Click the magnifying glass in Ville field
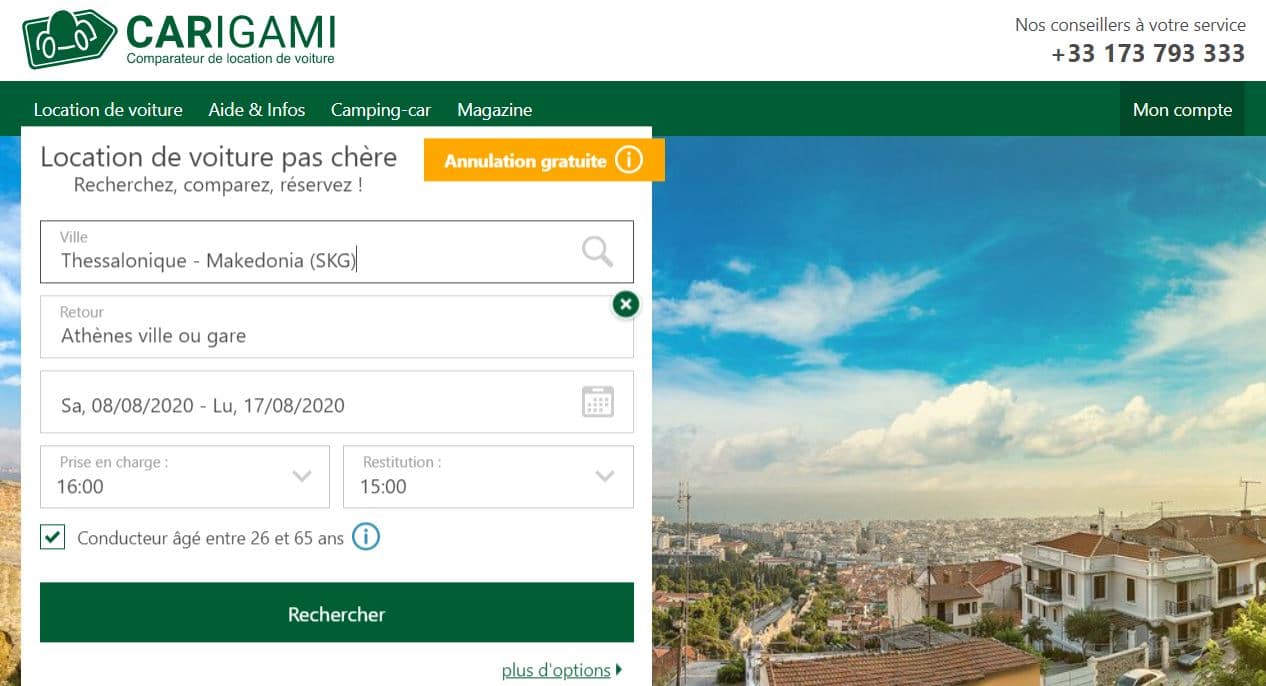 point(597,251)
